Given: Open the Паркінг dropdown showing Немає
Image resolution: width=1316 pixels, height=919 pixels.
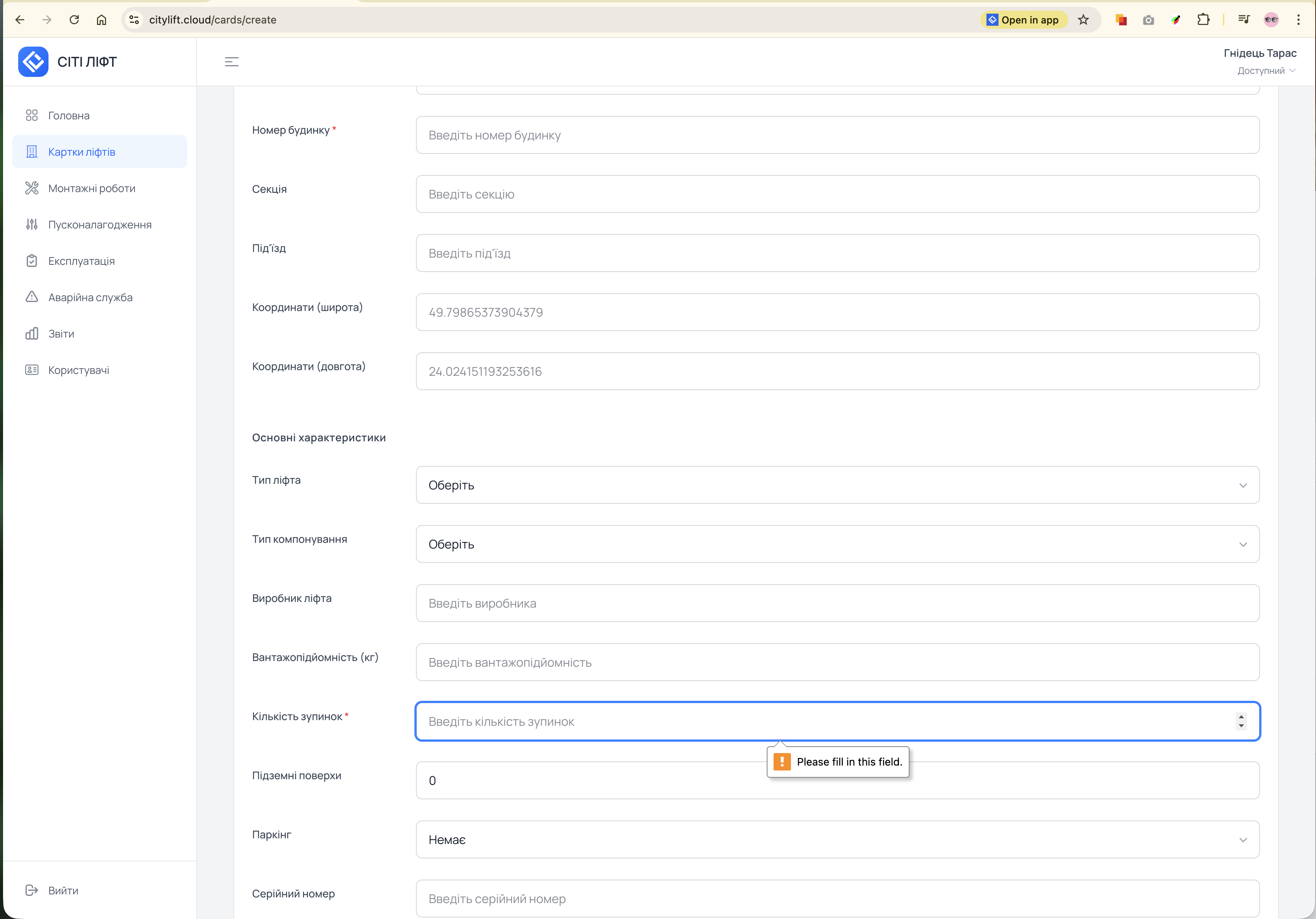Looking at the screenshot, I should click(837, 840).
